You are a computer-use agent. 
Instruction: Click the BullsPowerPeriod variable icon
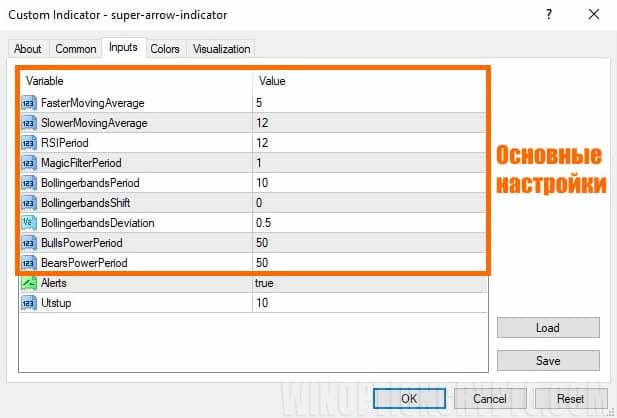tap(29, 243)
